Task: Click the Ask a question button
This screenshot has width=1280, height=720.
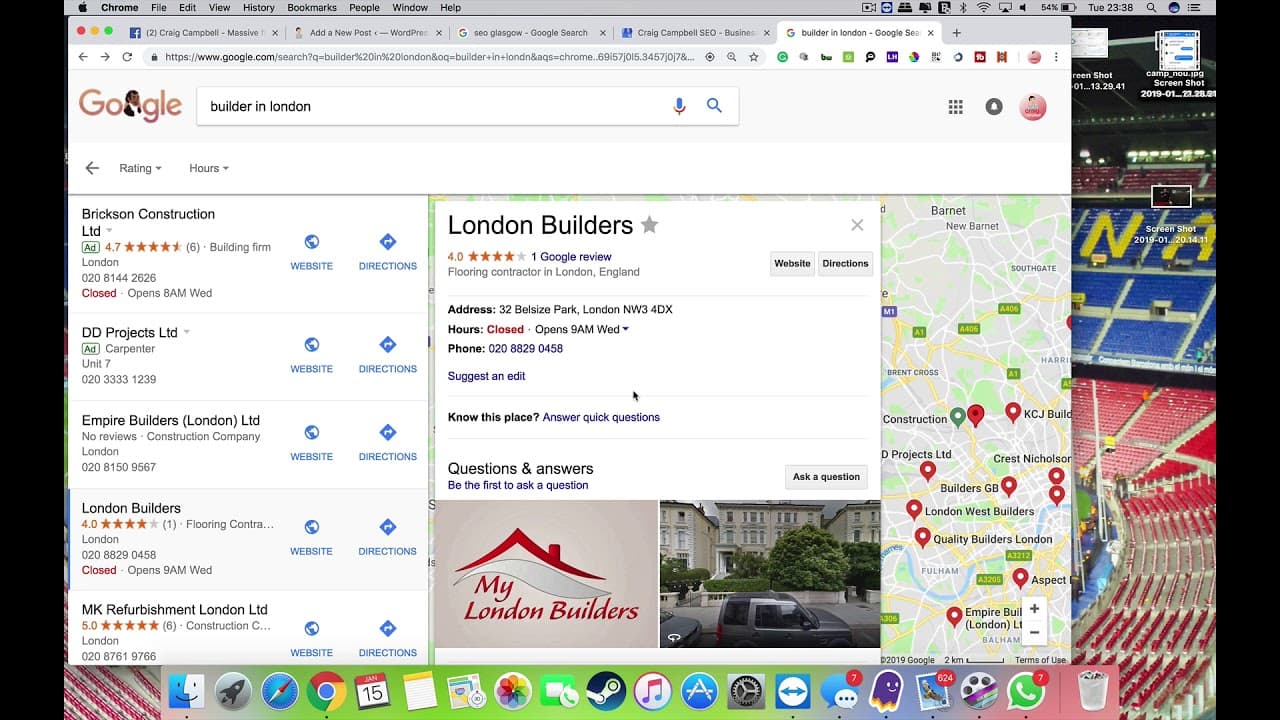Action: coord(826,477)
